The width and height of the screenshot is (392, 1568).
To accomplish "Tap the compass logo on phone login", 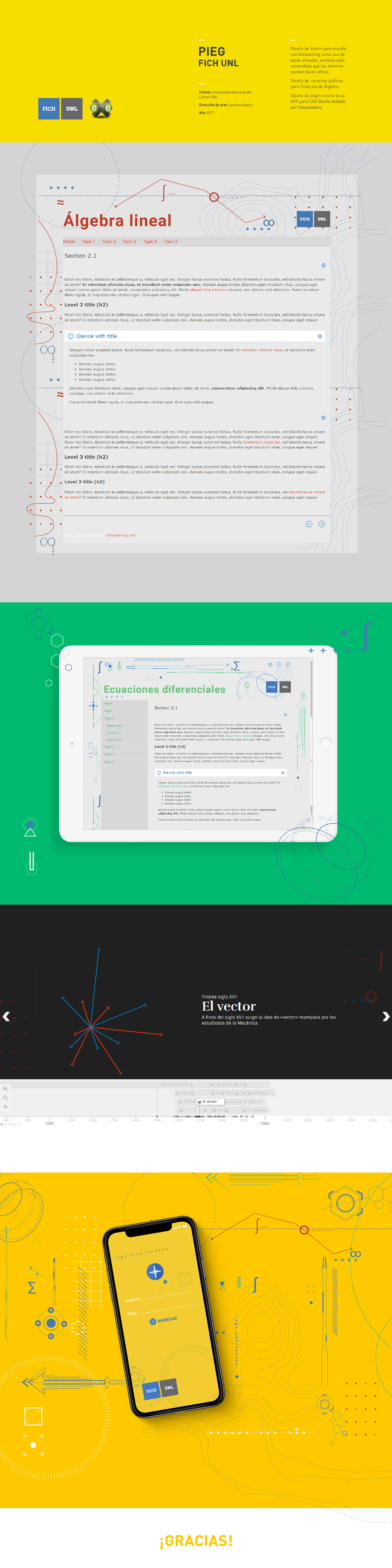I will pos(155,1272).
